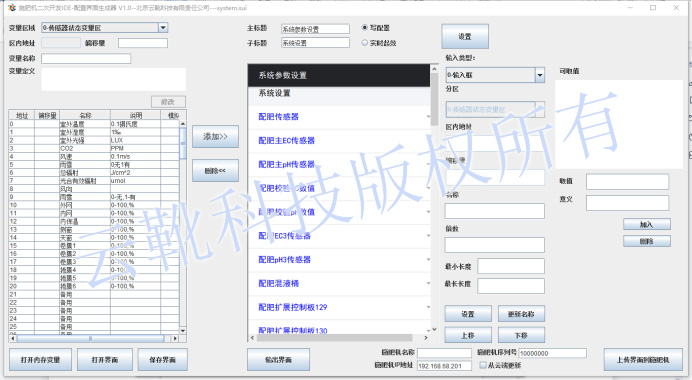The image size is (692, 380).
Task: Click the 修改 button
Action: (x=168, y=102)
